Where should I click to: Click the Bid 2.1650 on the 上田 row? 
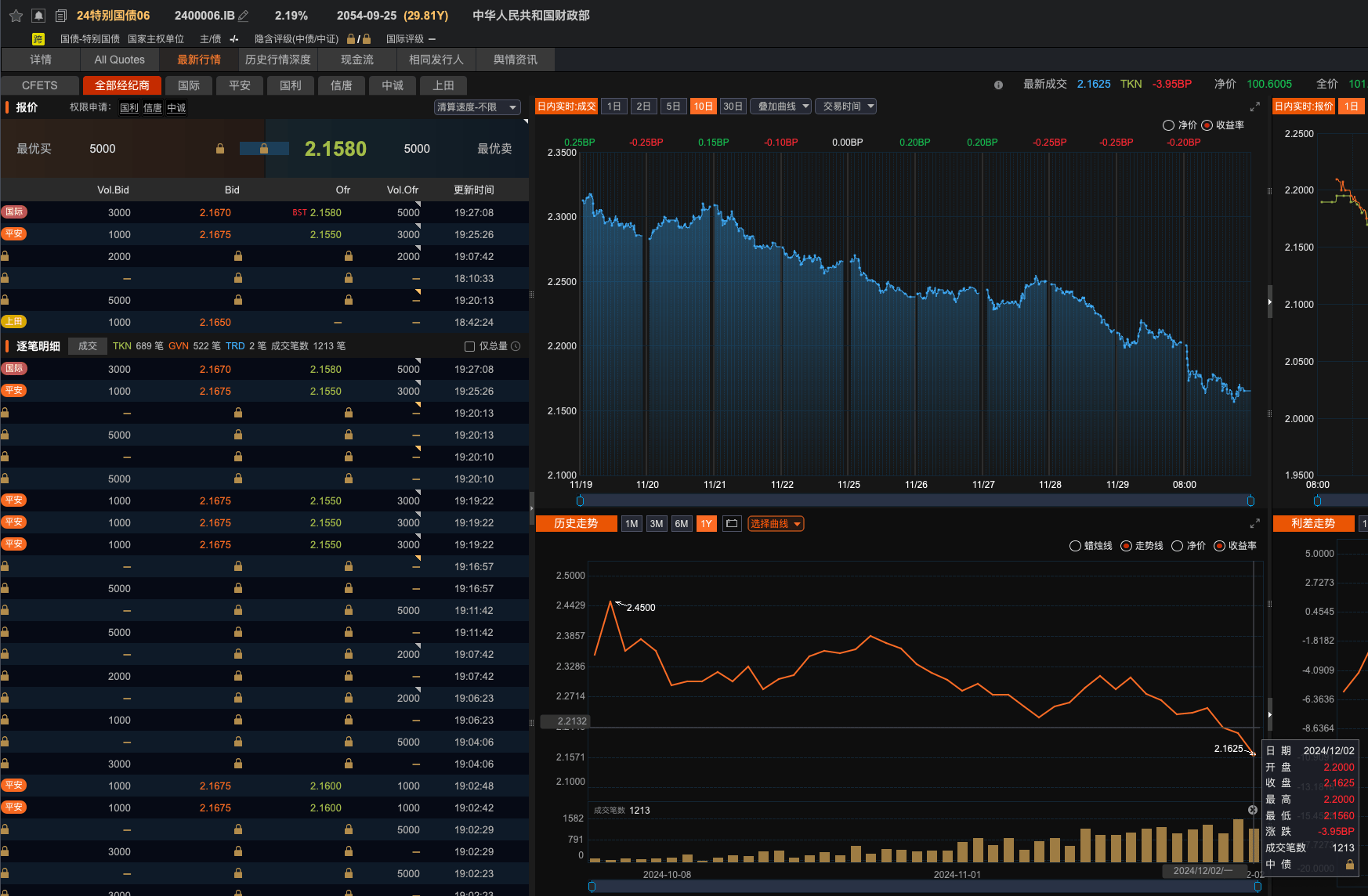click(x=215, y=322)
